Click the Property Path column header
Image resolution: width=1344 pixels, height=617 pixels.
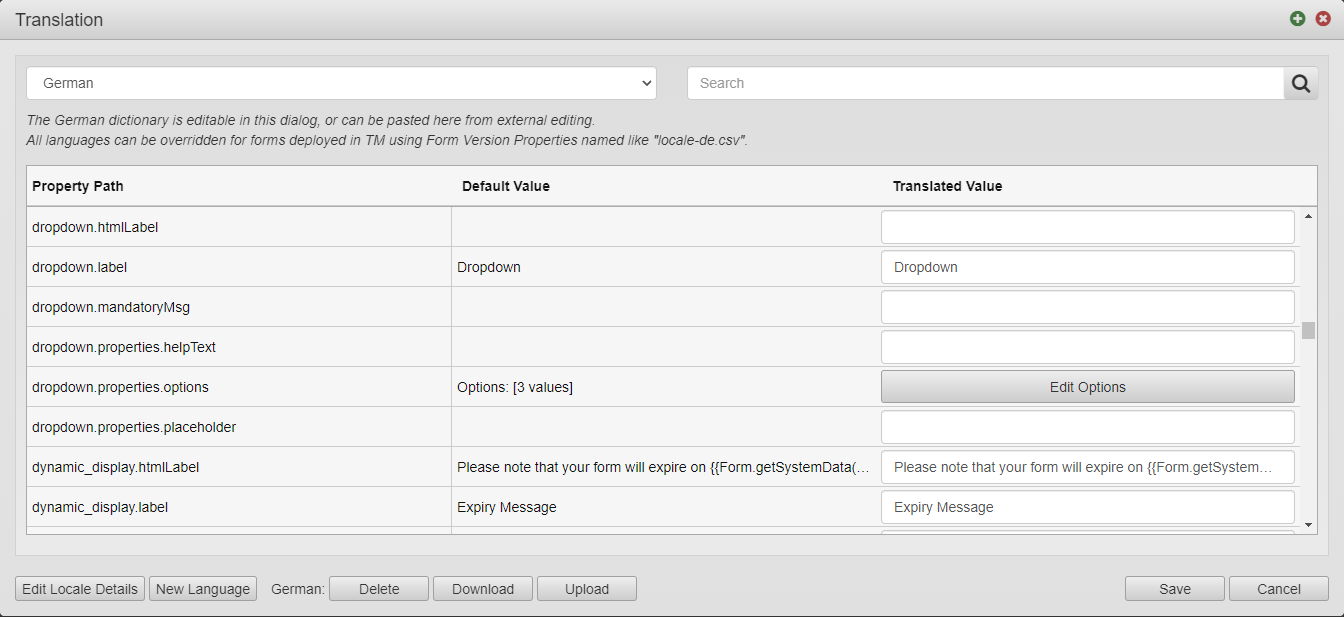pos(78,186)
